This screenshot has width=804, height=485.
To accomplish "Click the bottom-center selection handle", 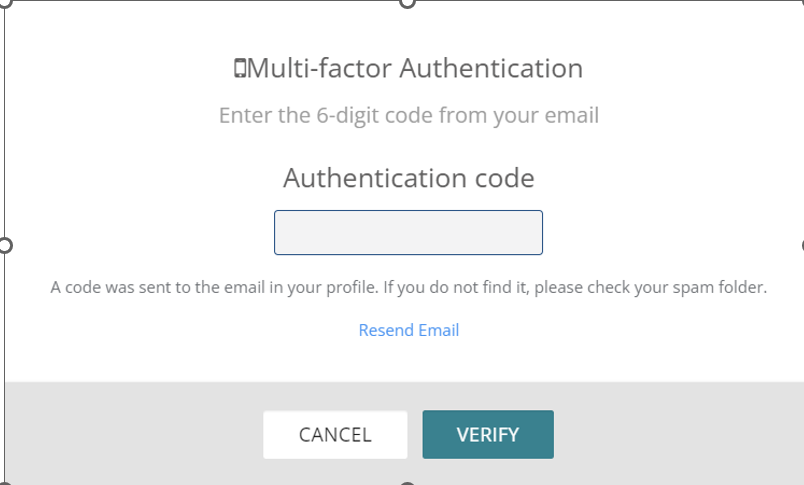I will pos(407,483).
